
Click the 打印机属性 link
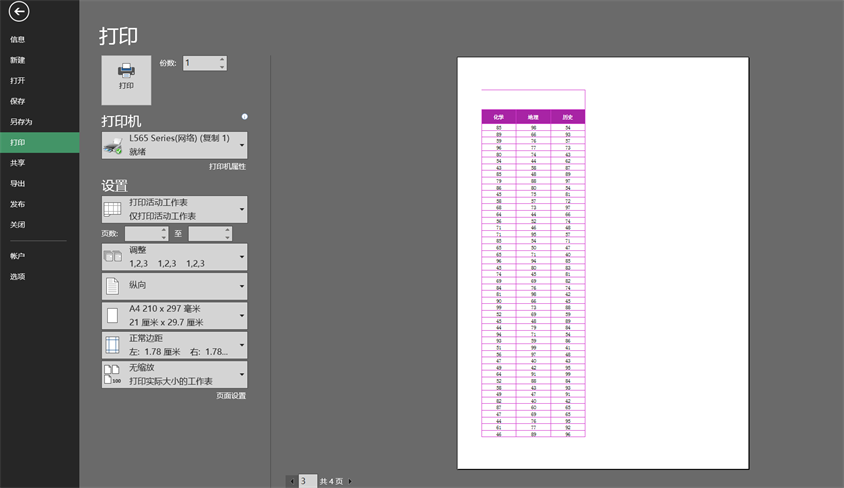[x=227, y=167]
